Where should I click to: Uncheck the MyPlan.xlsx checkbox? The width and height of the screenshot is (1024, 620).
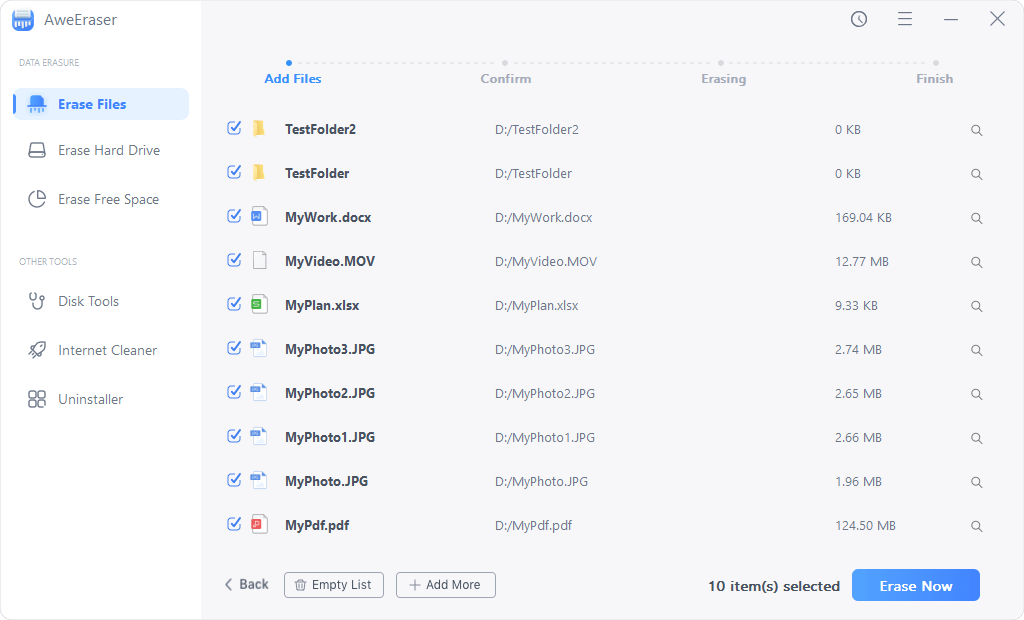[234, 304]
